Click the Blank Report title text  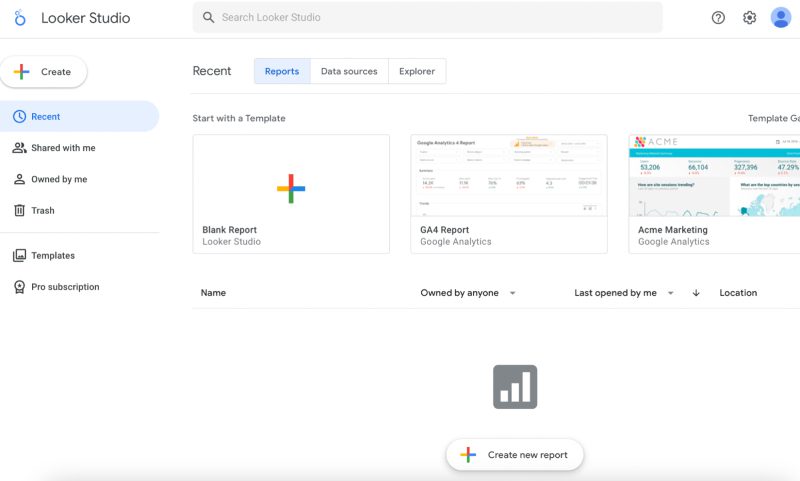tap(230, 230)
